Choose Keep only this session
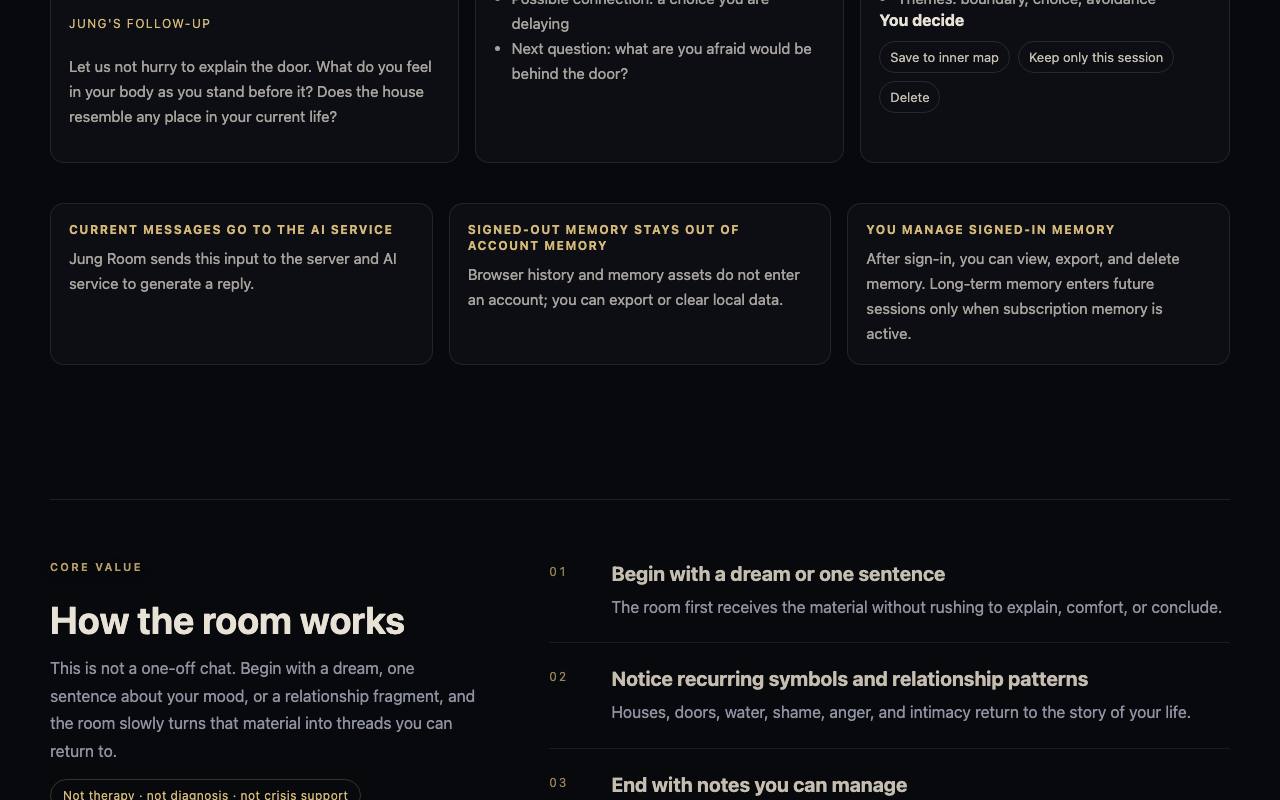Image resolution: width=1280 pixels, height=800 pixels. coord(1095,57)
